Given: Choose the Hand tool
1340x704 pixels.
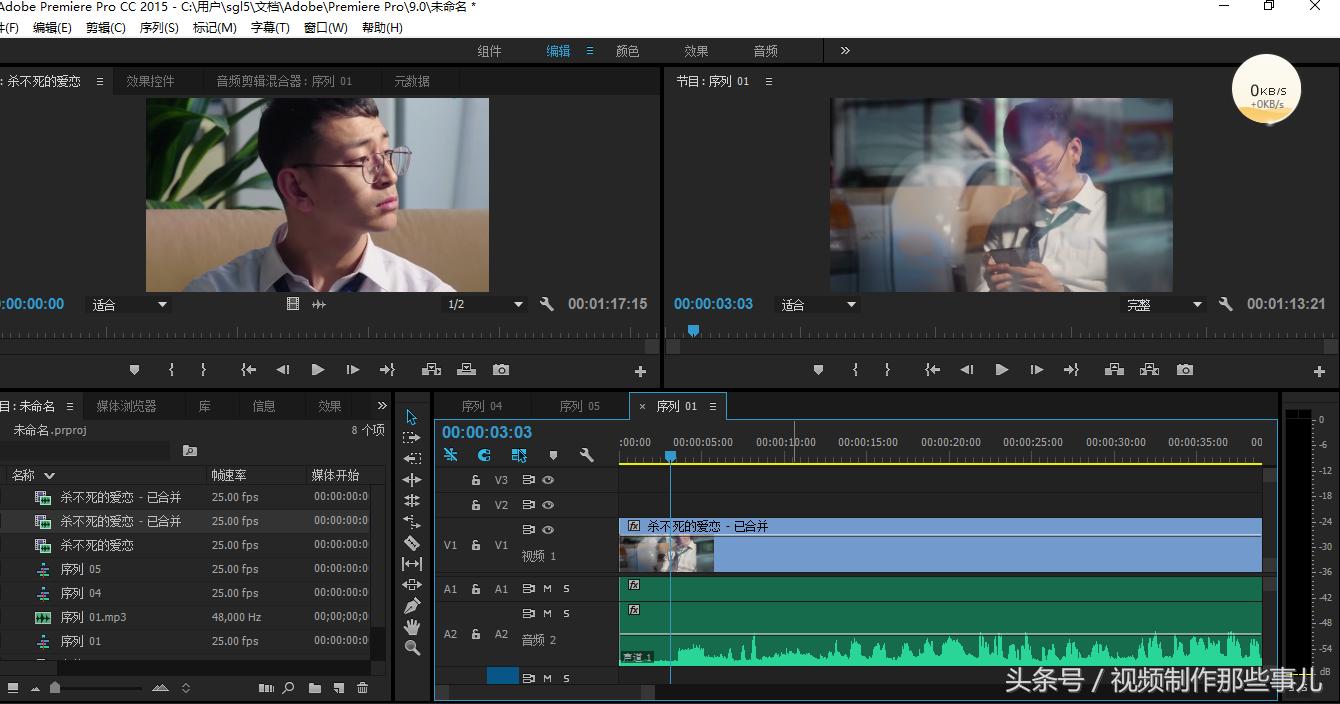Looking at the screenshot, I should pyautogui.click(x=411, y=627).
